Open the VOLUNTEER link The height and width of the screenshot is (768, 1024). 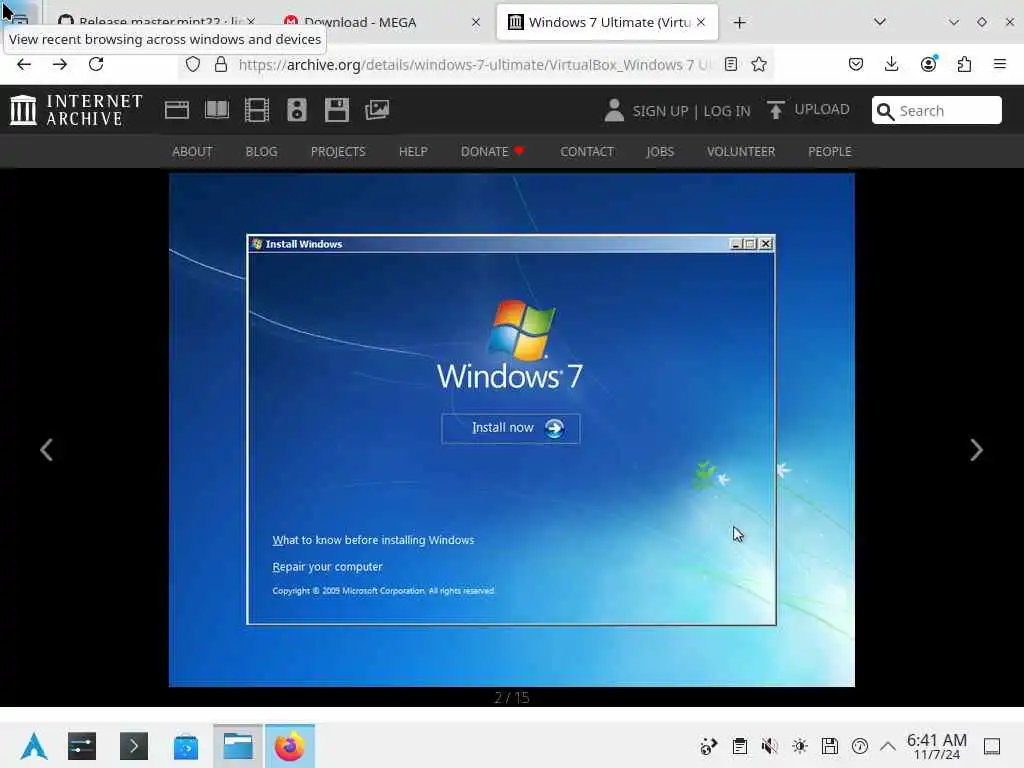[741, 152]
